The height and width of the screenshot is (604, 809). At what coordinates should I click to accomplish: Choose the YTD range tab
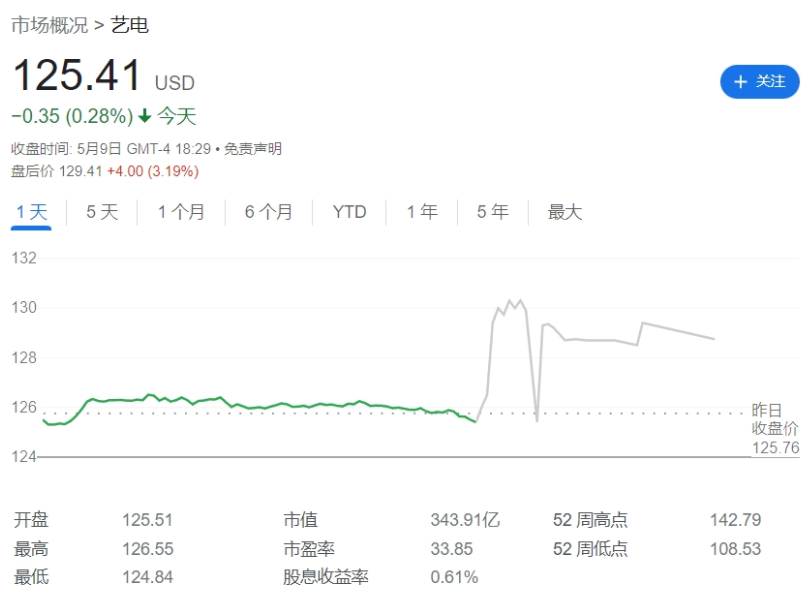click(349, 212)
